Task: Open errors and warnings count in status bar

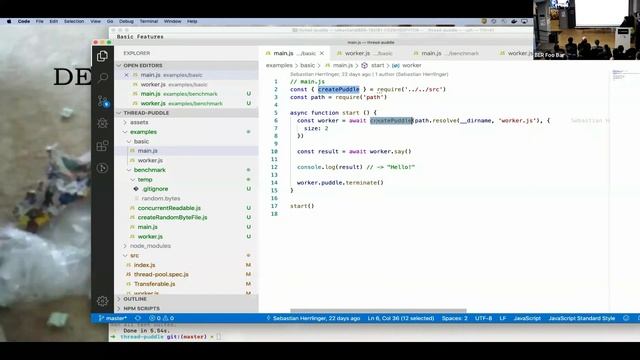Action: point(162,318)
